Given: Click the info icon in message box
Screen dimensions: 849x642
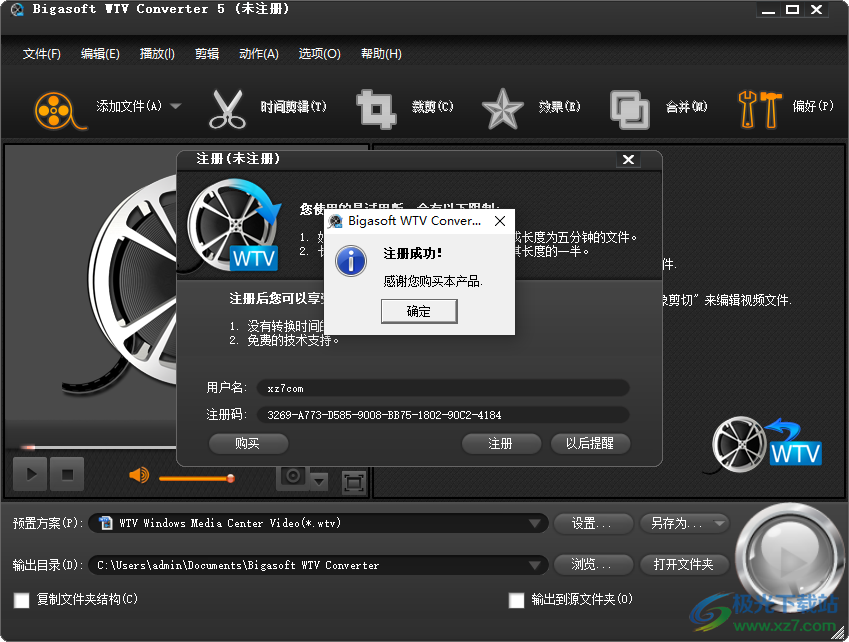Looking at the screenshot, I should coord(351,261).
